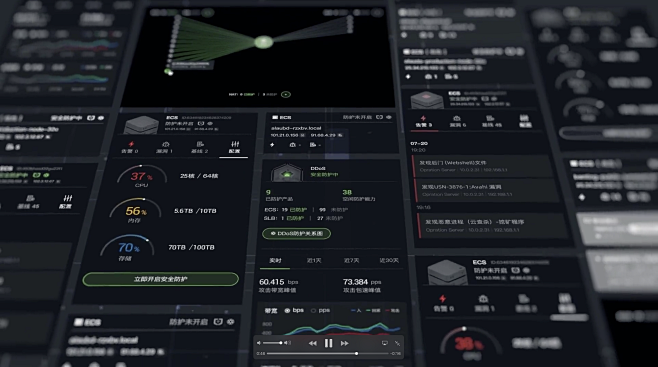Open the 漏洞 1 vulnerability icon tab
The image size is (658, 367).
(164, 147)
